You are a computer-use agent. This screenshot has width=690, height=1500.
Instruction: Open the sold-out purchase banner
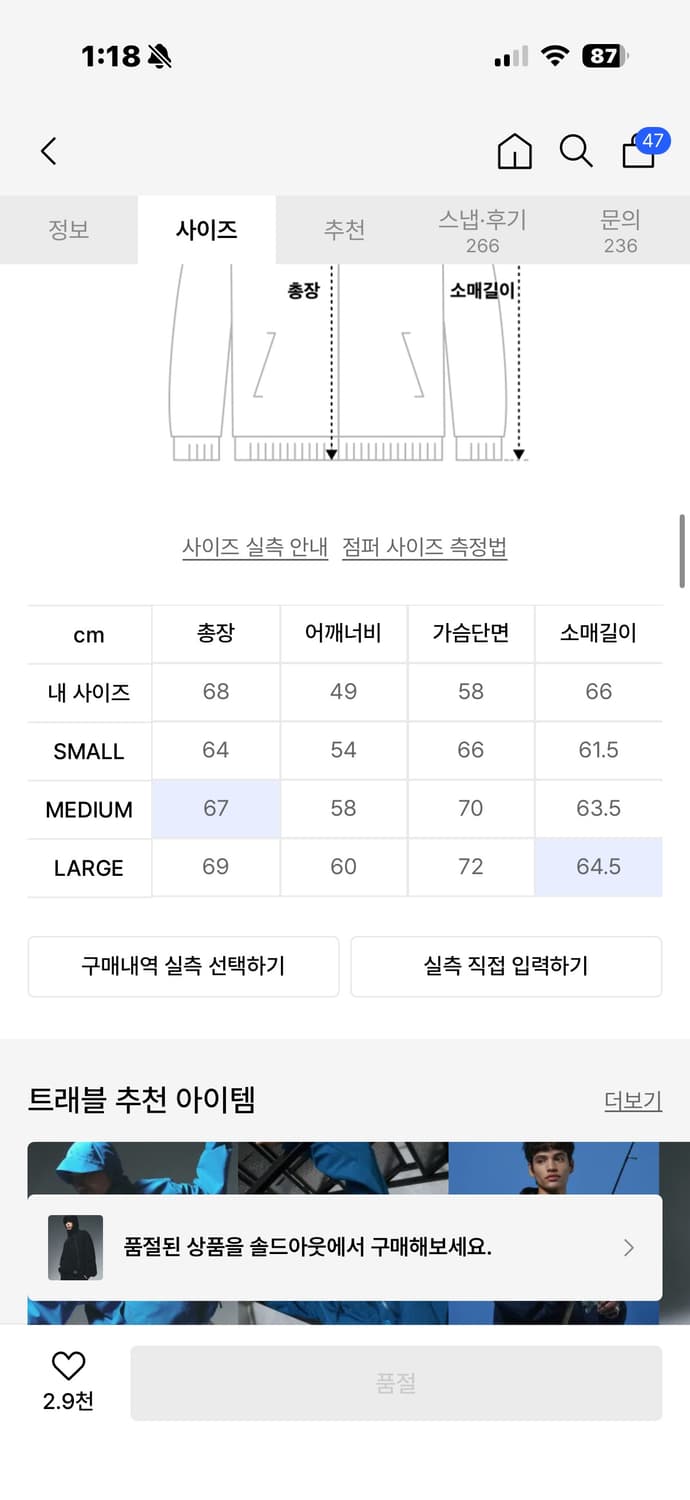pos(345,1248)
